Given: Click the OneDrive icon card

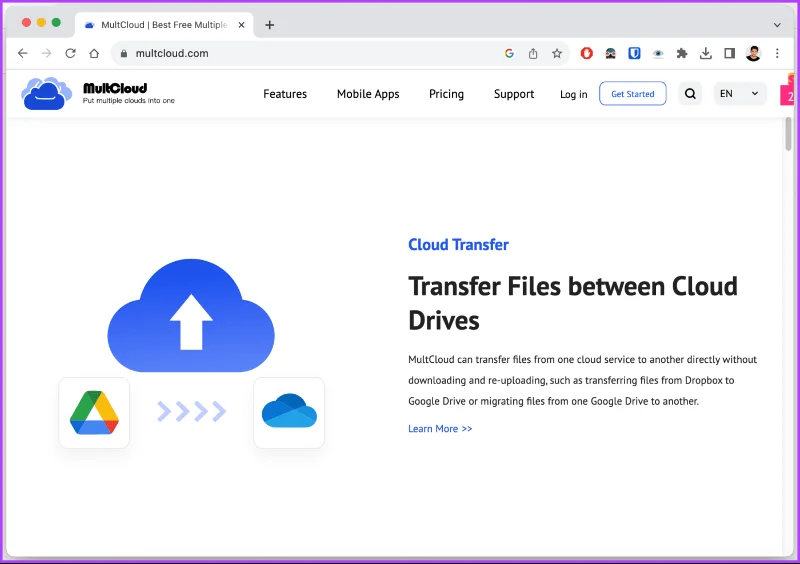Looking at the screenshot, I should coord(289,412).
